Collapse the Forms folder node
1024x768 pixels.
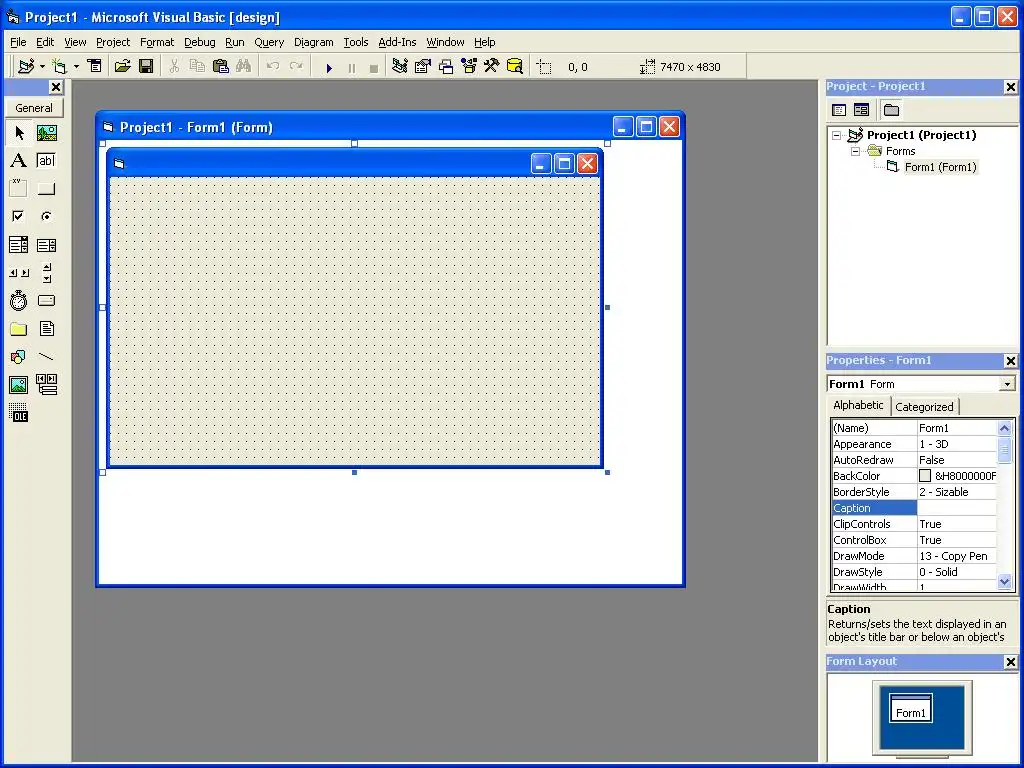click(856, 152)
